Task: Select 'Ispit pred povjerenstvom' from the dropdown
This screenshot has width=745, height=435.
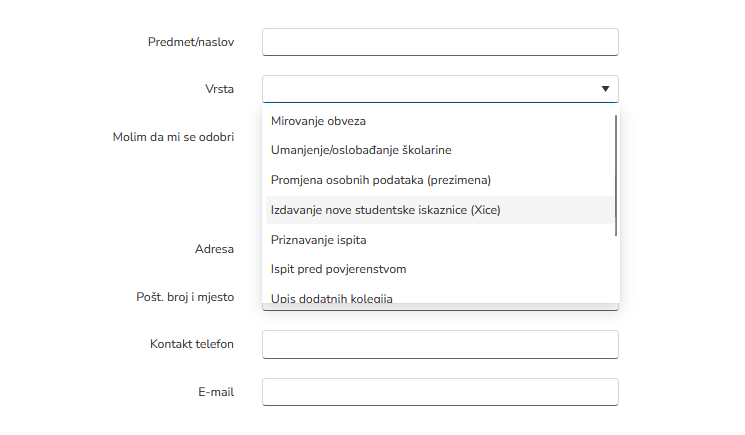Action: point(338,269)
